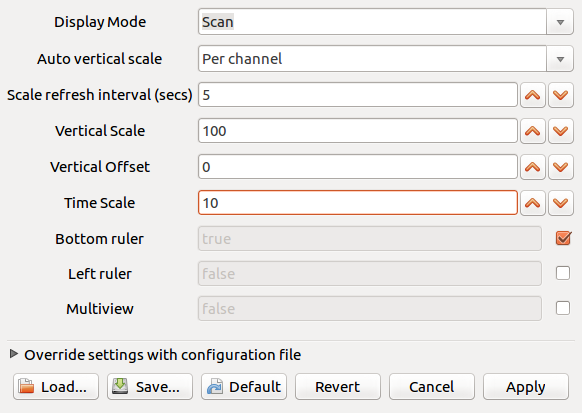
Task: Click the Vertical Scale up arrow
Action: point(533,131)
